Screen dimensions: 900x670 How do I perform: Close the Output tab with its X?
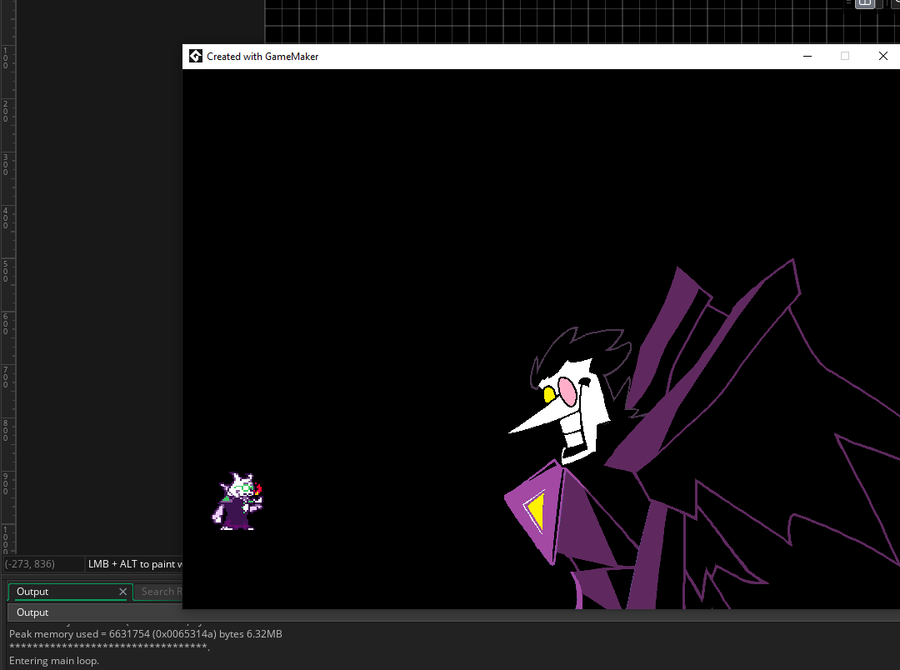[x=123, y=591]
